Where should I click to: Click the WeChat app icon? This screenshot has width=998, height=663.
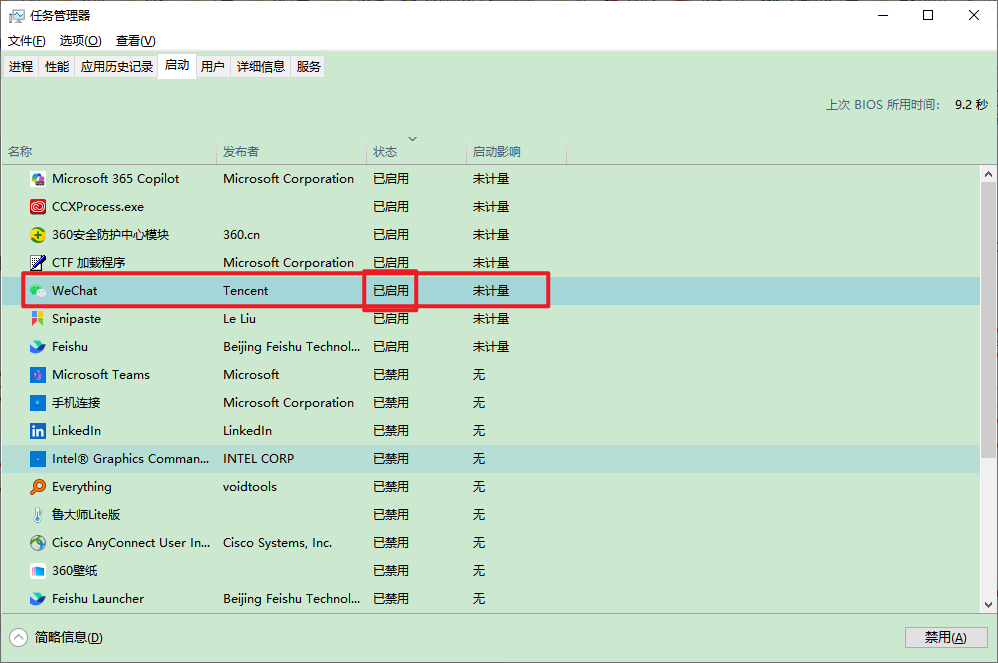(38, 291)
